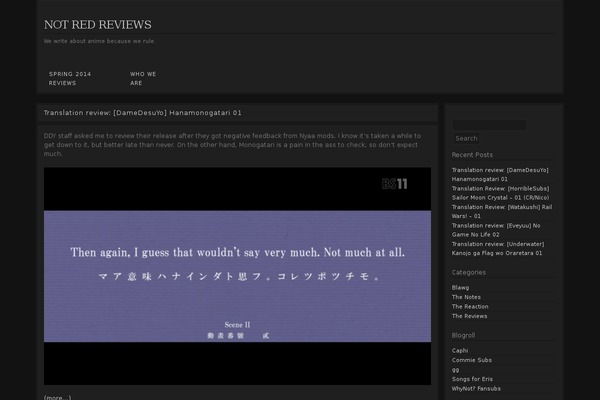
Task: Visit the WhyNot? Fansubs blogroll link
Action: (x=476, y=389)
